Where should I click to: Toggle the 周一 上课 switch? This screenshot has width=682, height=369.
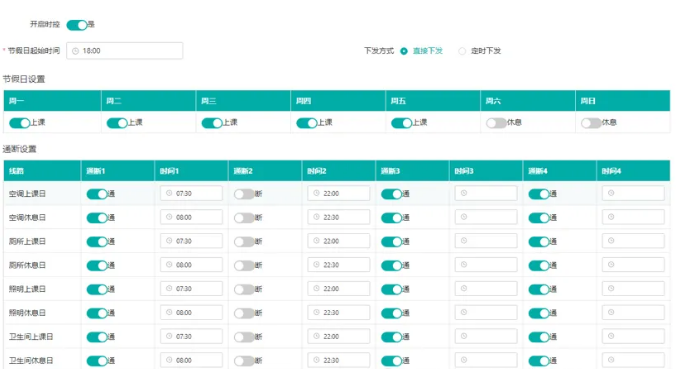(x=20, y=123)
